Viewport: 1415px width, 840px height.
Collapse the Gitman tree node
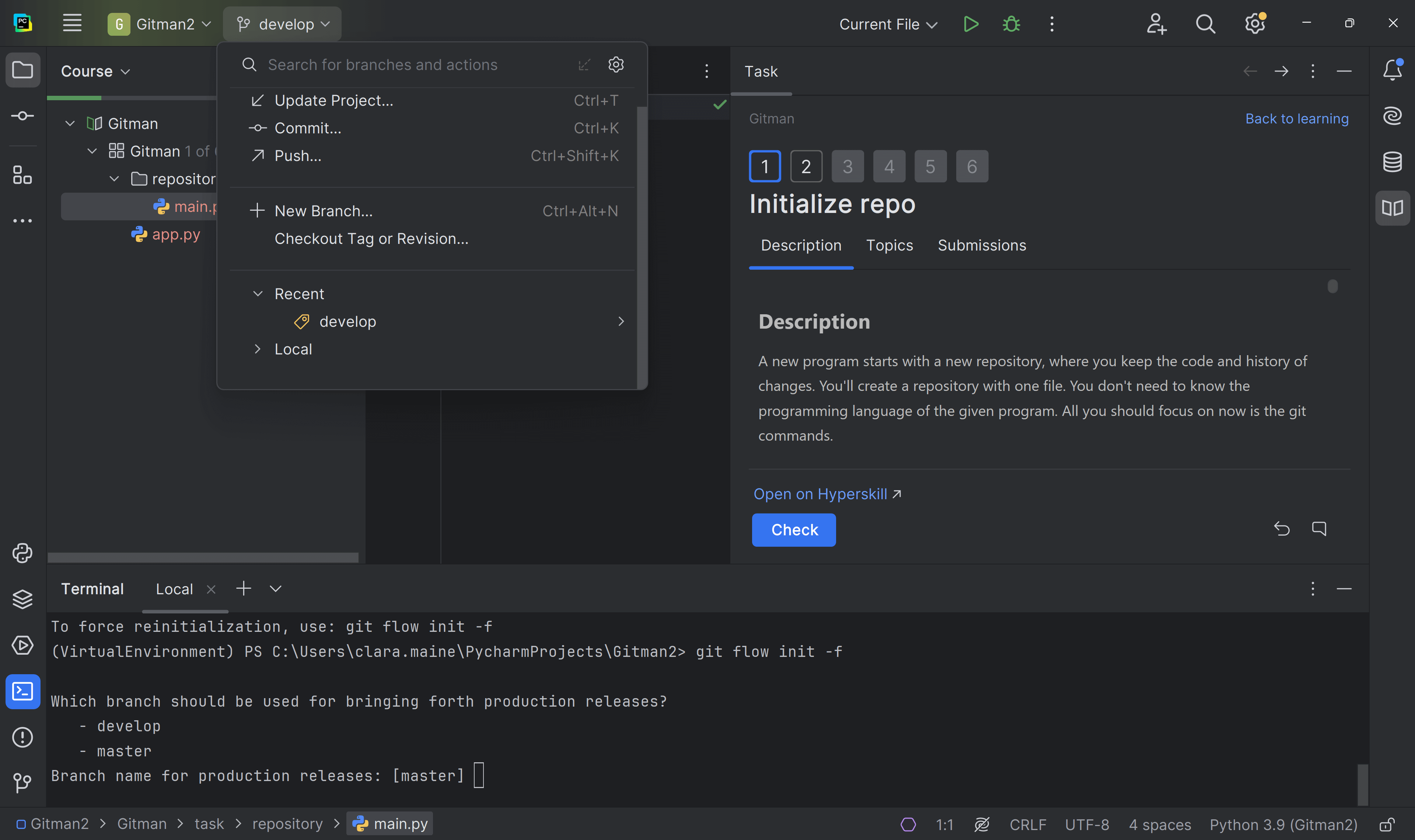point(70,123)
